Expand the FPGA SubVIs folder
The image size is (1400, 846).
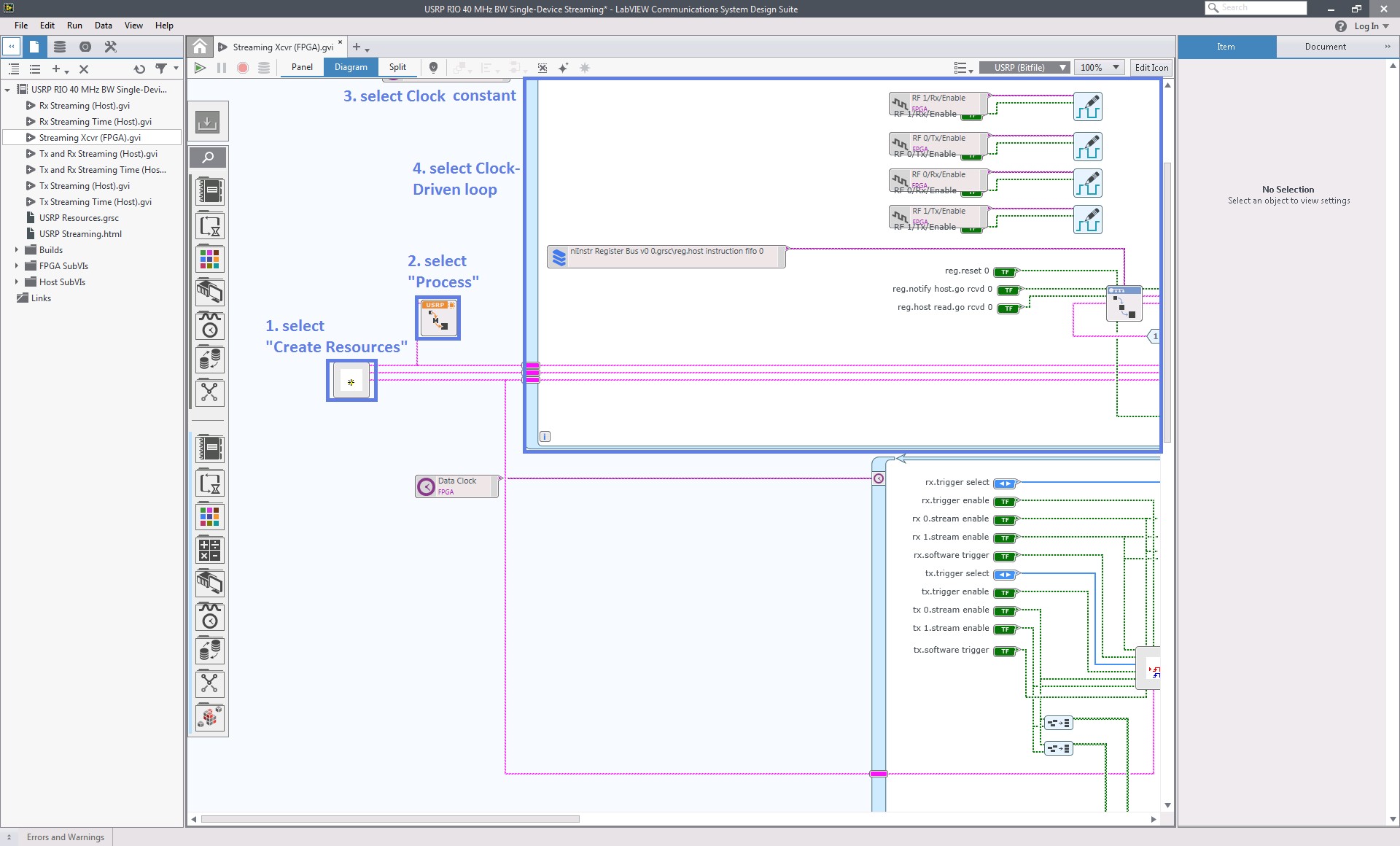(16, 266)
